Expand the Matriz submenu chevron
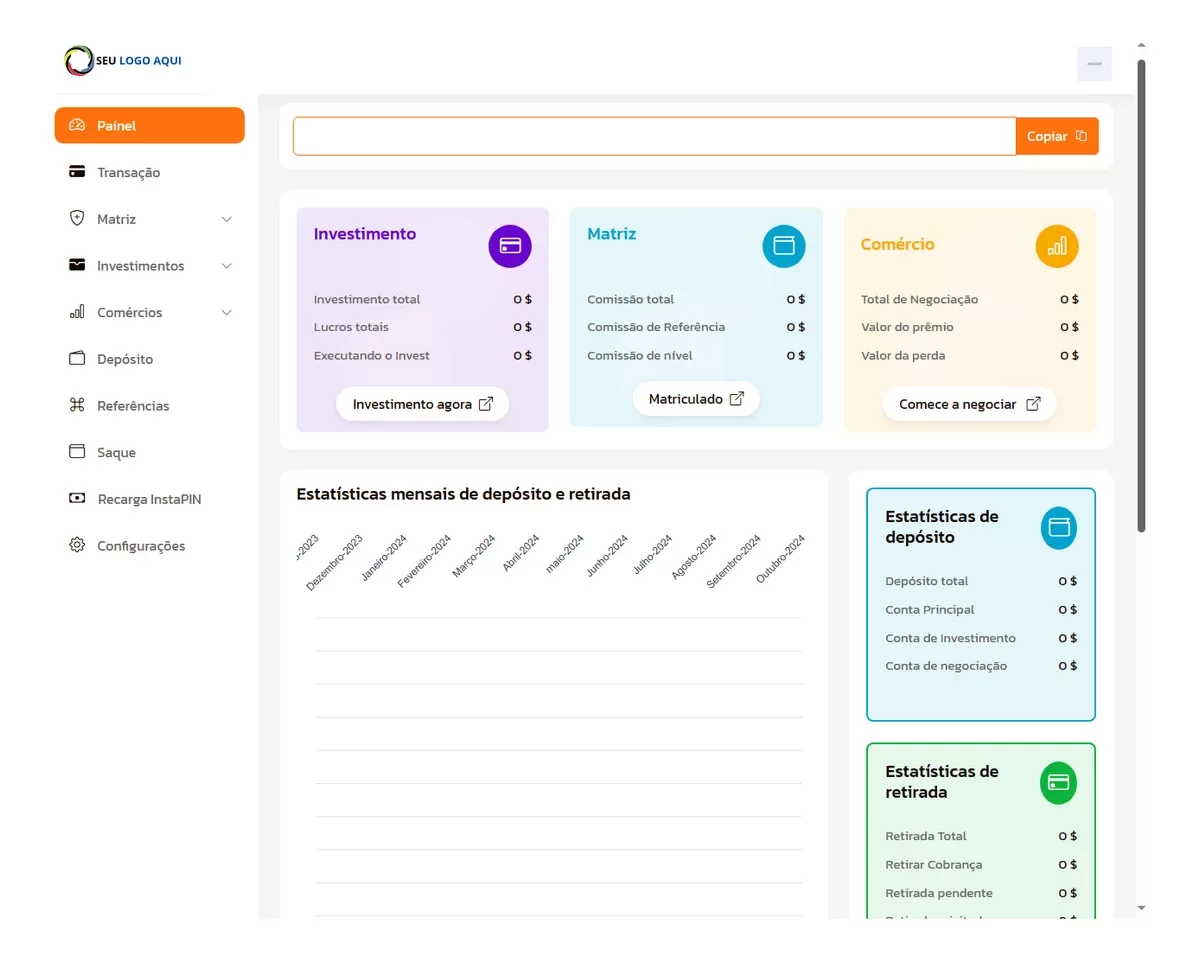 pos(226,219)
